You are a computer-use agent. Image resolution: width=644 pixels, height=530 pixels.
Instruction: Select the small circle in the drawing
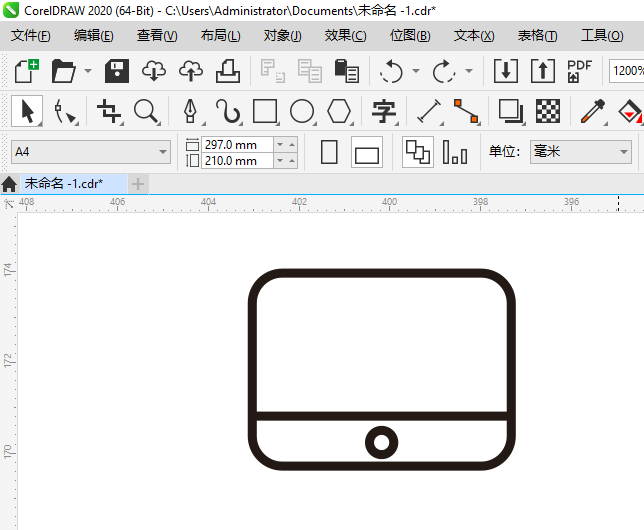[x=382, y=442]
